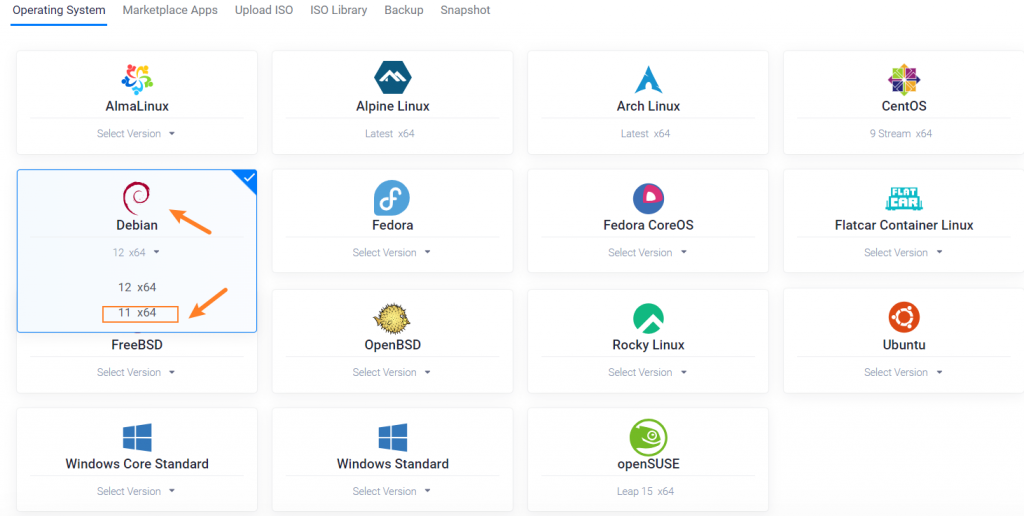Click the Rocky Linux logo icon
The width and height of the screenshot is (1024, 516).
tap(648, 318)
